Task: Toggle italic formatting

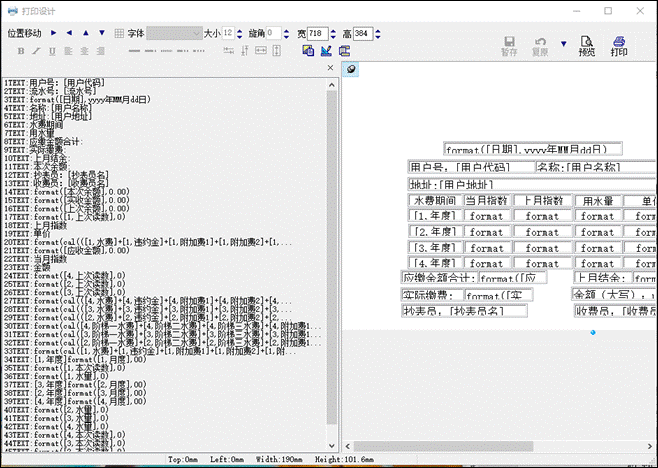Action: coord(37,51)
